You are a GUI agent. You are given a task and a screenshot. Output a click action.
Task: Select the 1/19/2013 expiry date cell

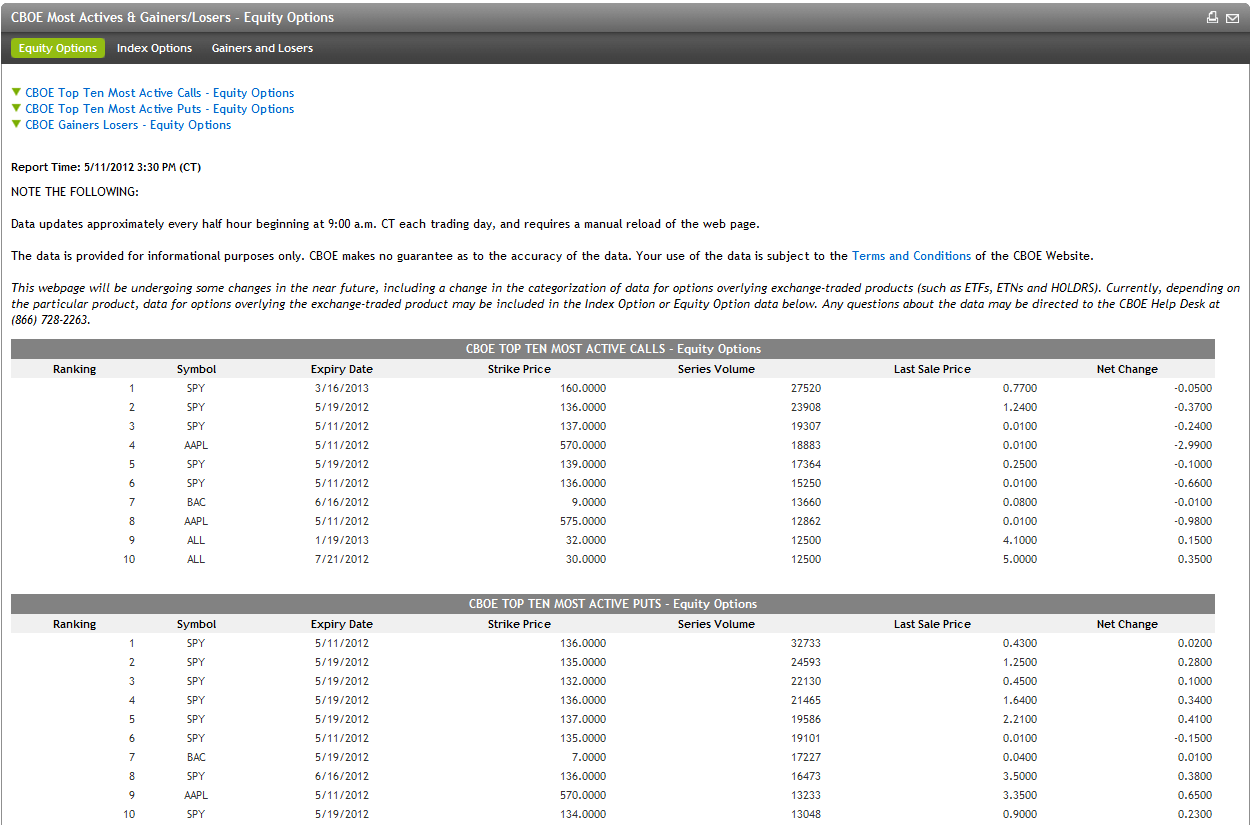342,540
